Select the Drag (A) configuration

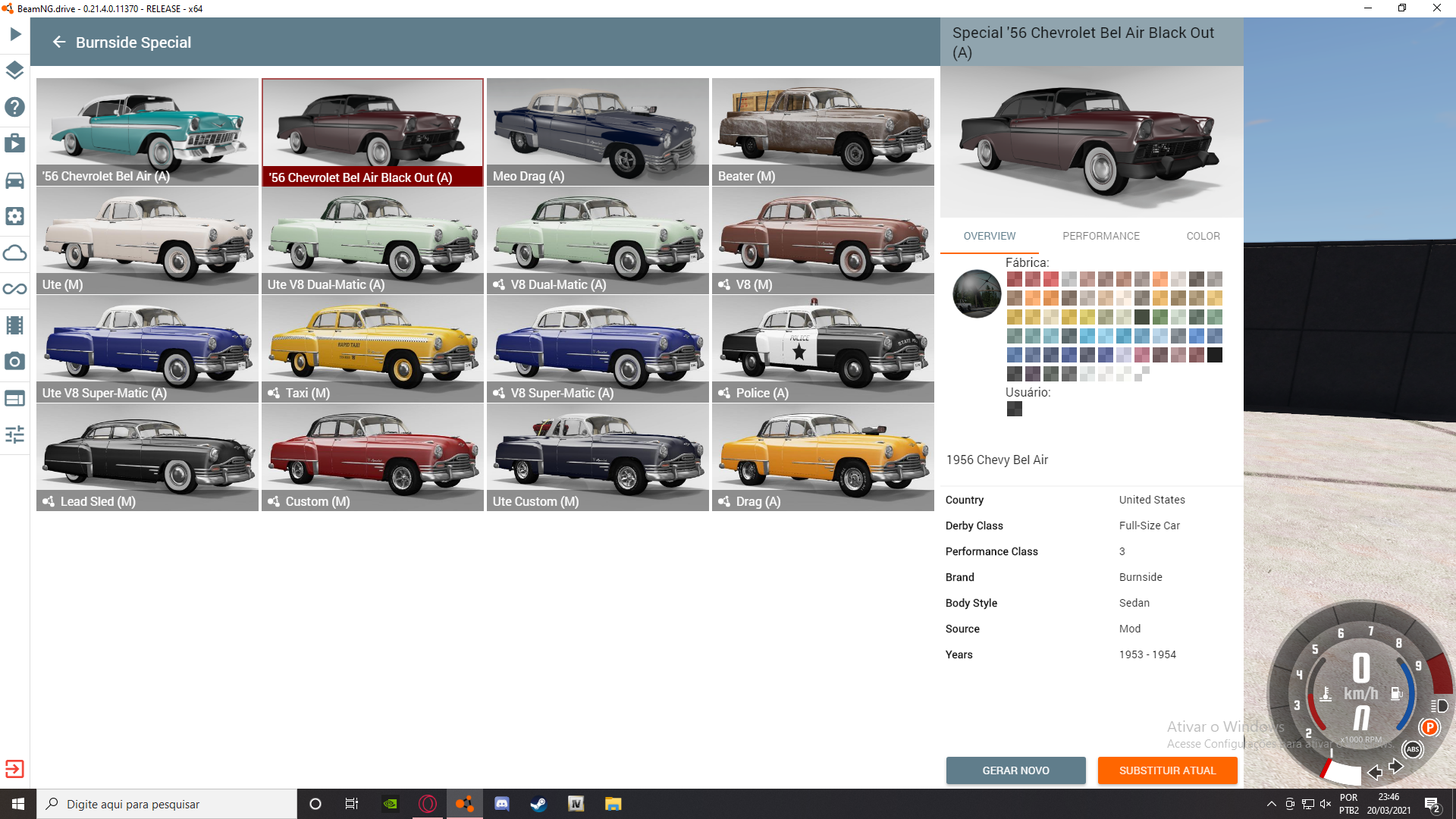823,457
